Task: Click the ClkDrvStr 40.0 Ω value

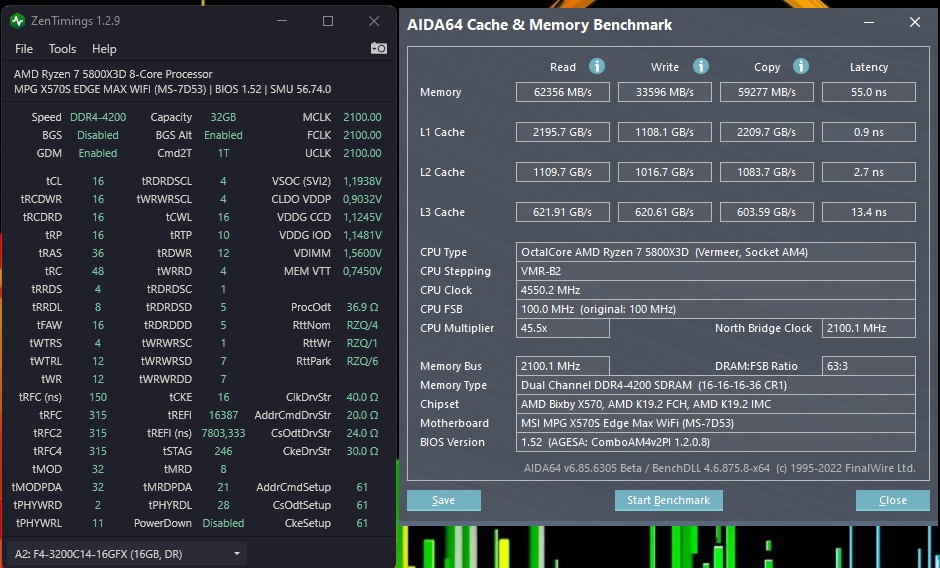Action: click(362, 397)
